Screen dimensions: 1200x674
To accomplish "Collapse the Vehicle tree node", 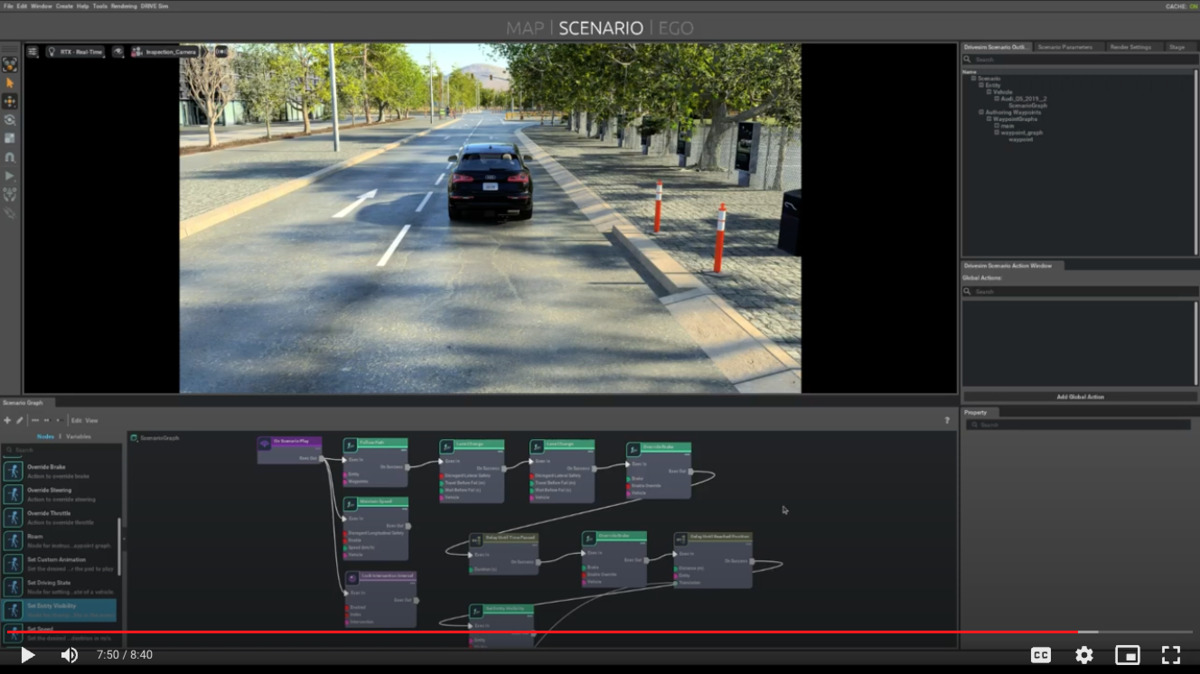I will pos(989,92).
